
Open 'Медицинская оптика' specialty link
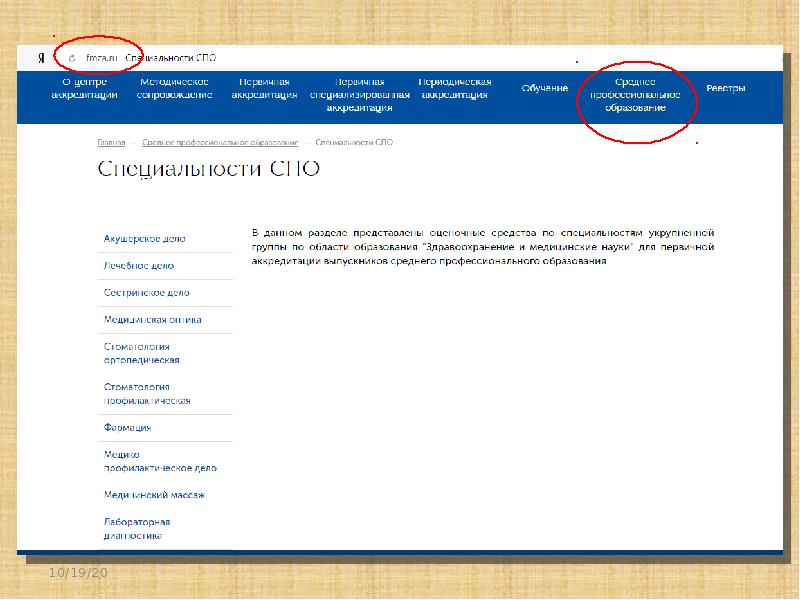point(152,320)
